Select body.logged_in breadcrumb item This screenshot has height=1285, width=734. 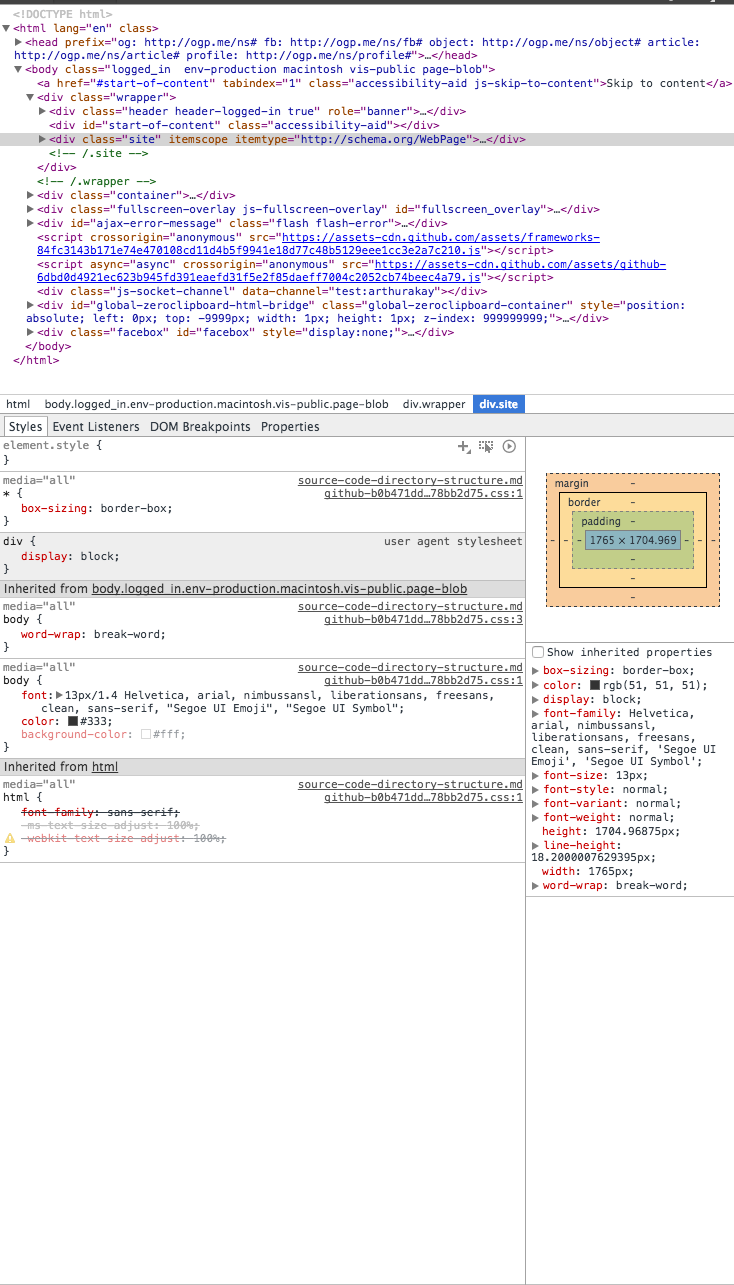[216, 404]
